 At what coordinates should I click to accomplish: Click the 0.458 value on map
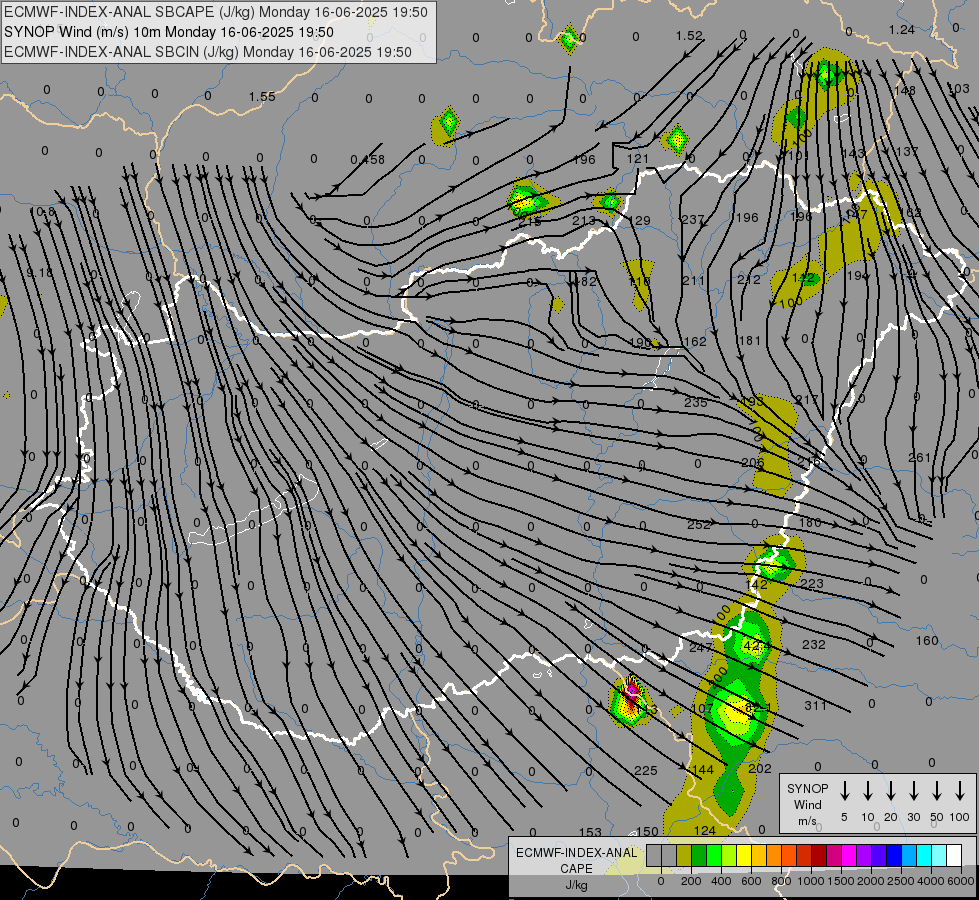pos(368,160)
